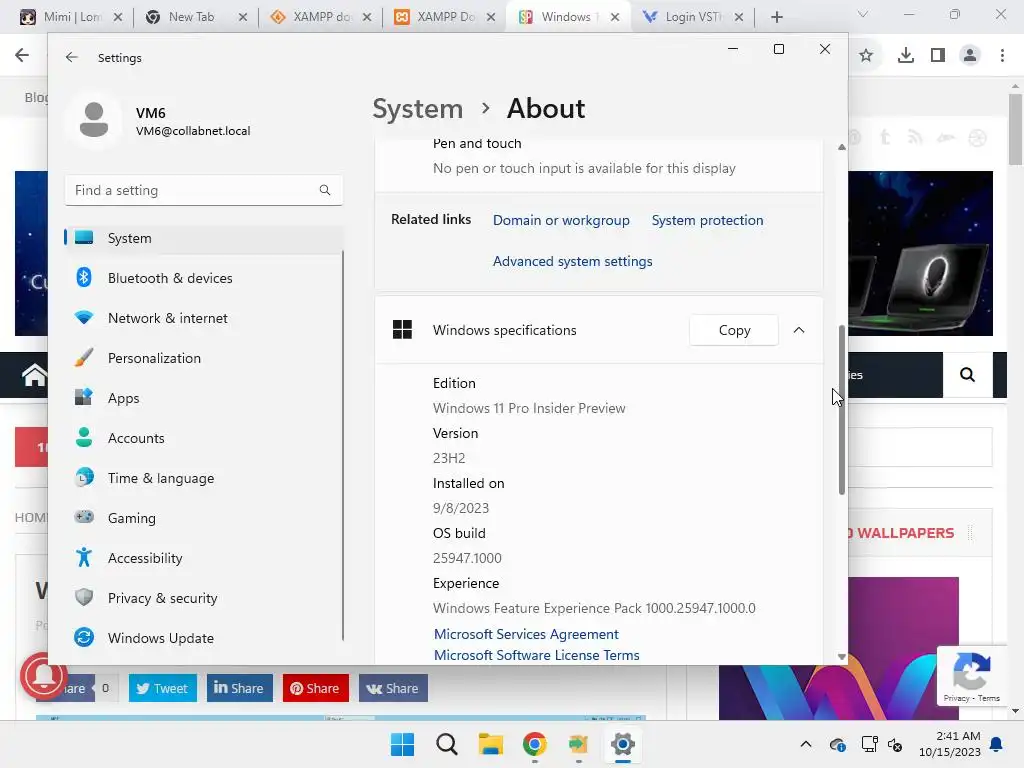The width and height of the screenshot is (1024, 768).
Task: Open Domain or workgroup link
Action: (561, 220)
